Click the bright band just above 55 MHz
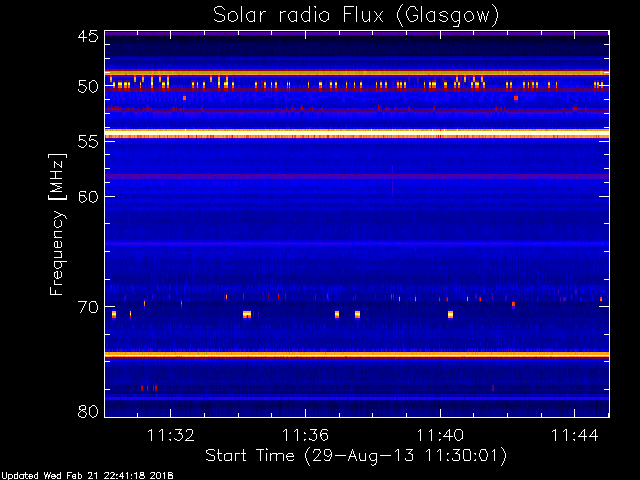640x480 pixels. point(357,133)
